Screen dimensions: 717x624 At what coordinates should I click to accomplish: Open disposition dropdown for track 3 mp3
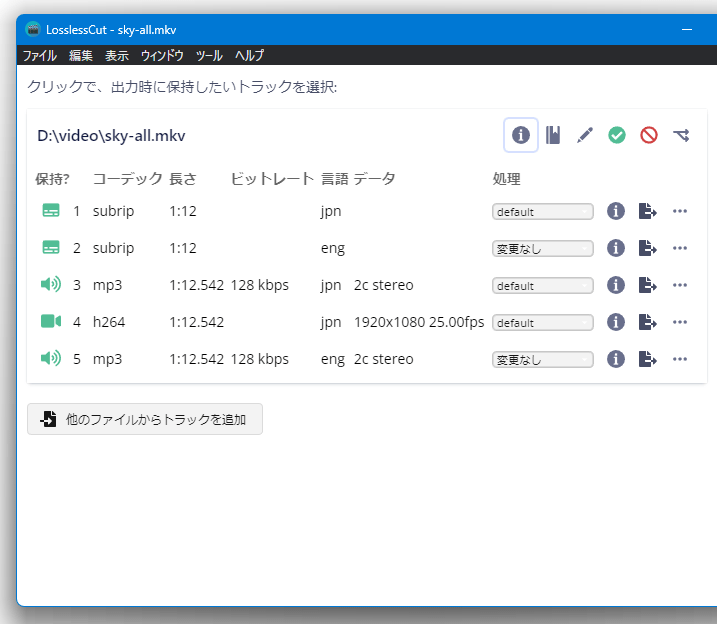[x=543, y=286]
